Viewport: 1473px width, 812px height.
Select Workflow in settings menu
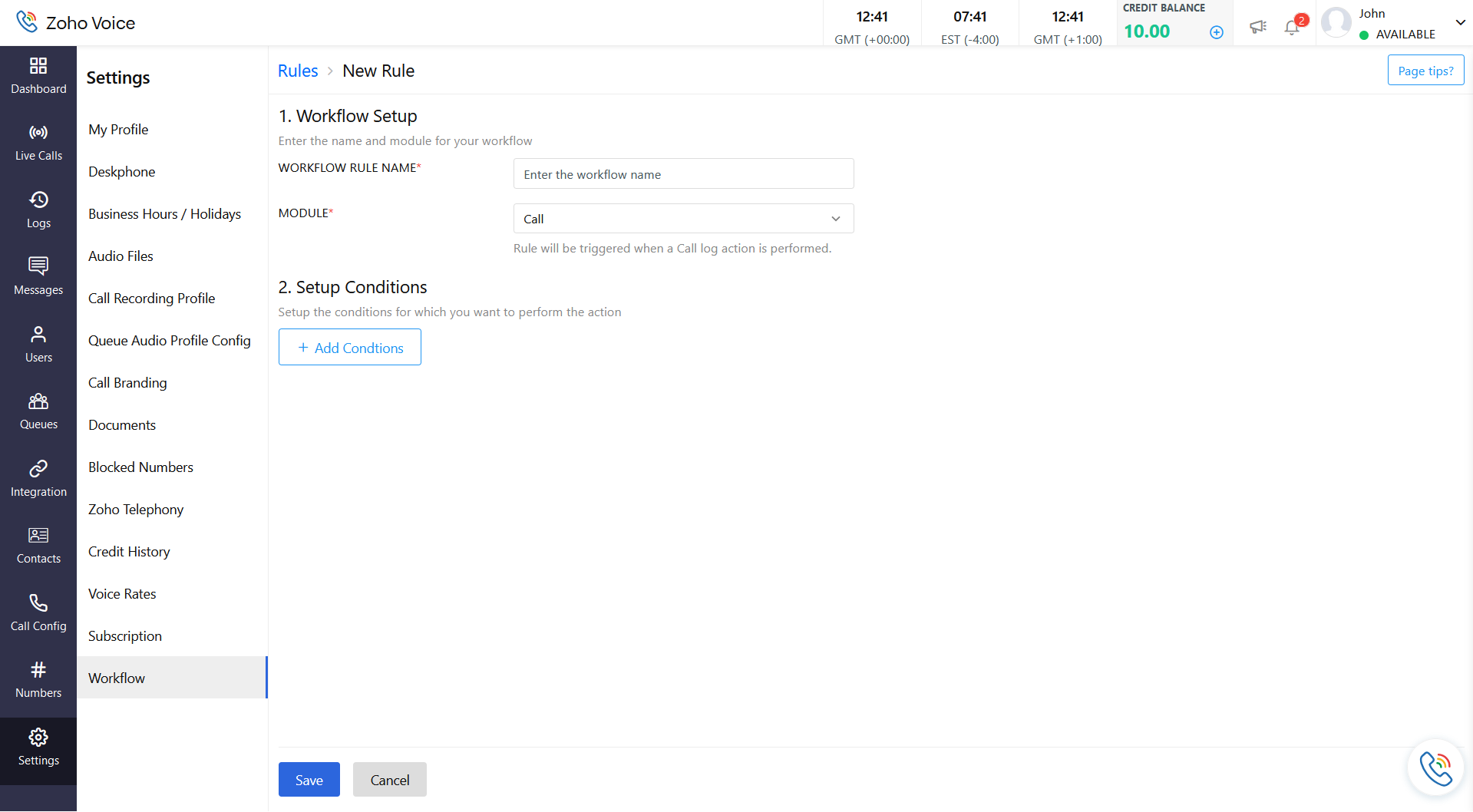pos(172,678)
